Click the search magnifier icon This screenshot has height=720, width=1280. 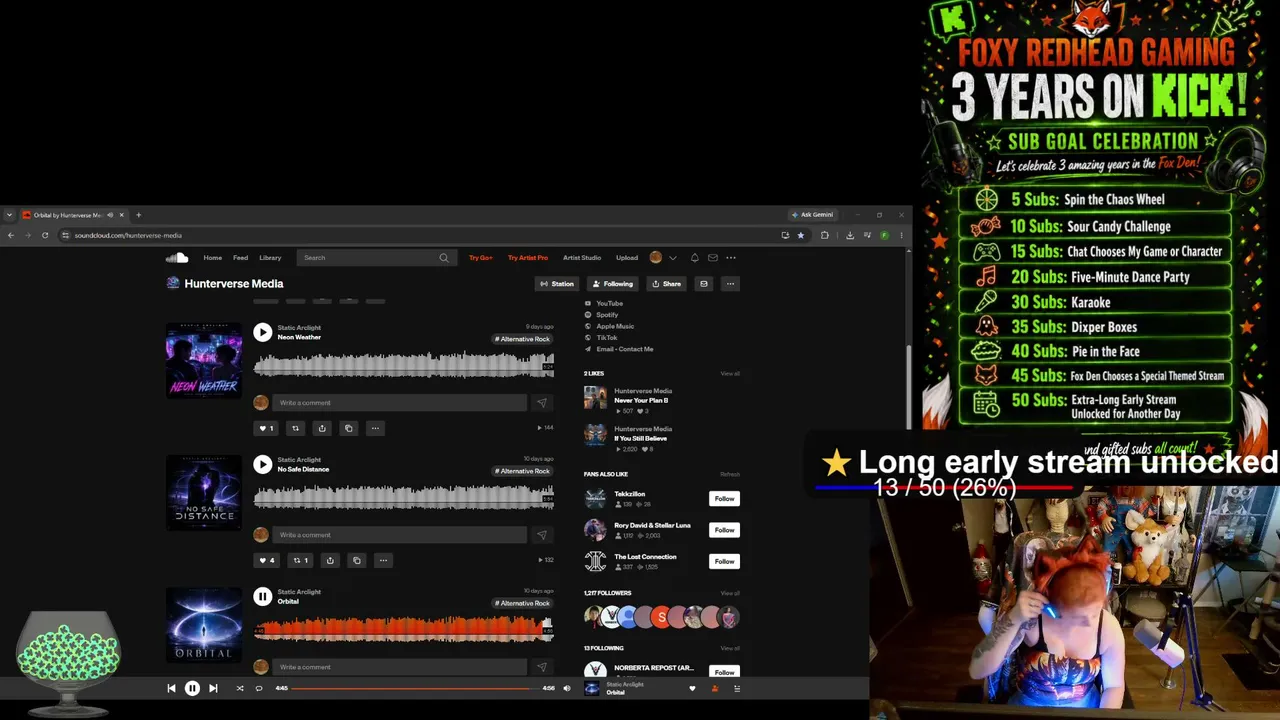click(444, 258)
